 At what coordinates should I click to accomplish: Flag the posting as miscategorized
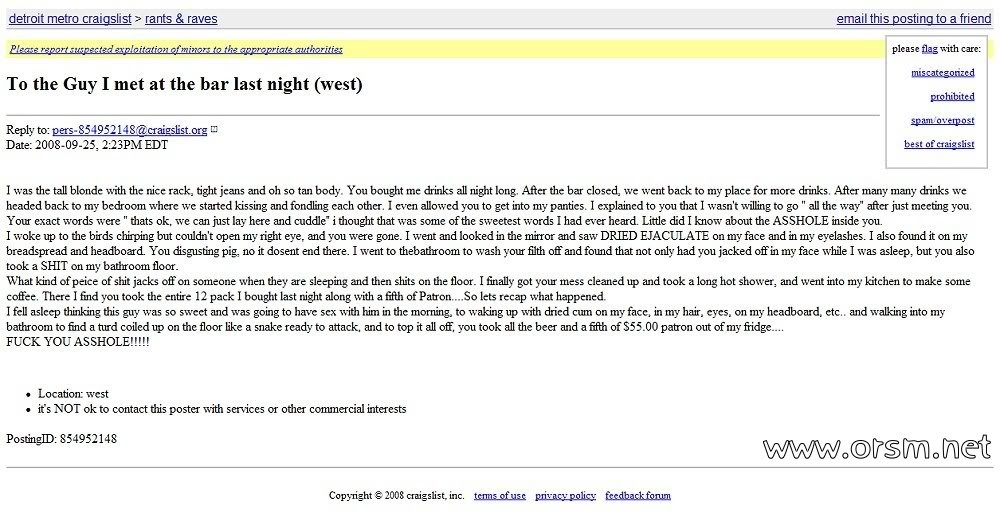point(942,73)
